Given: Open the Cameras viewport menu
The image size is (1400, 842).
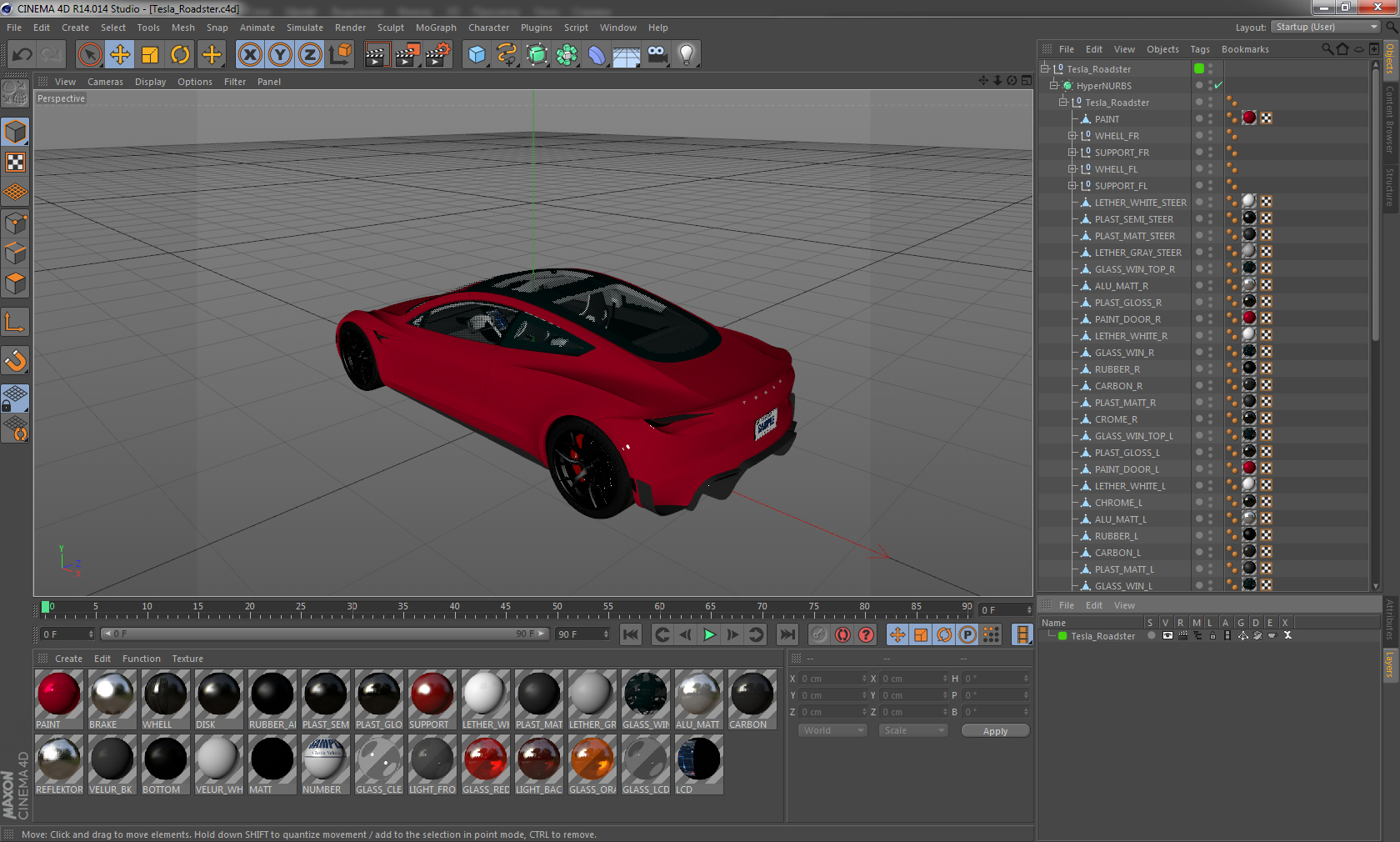Looking at the screenshot, I should pos(105,82).
